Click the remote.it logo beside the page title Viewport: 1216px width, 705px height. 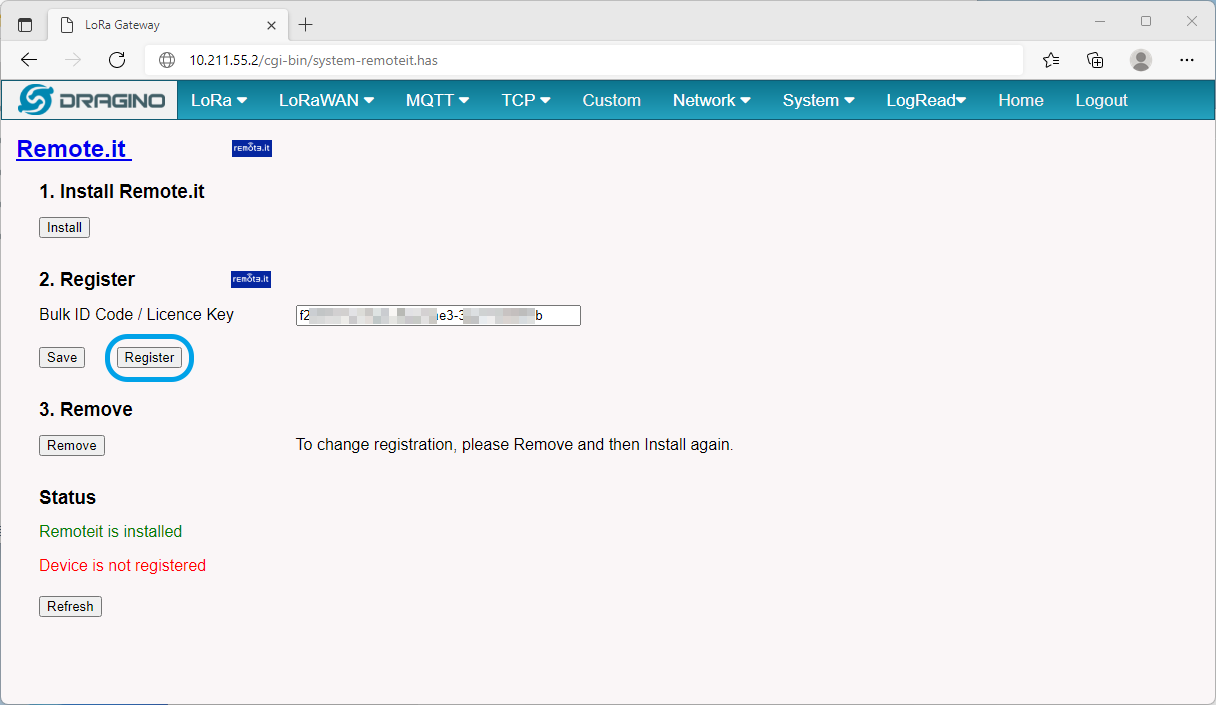(252, 148)
